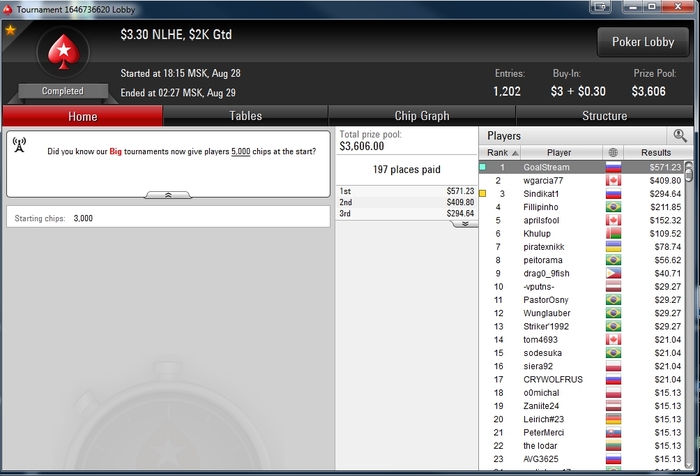This screenshot has height=476, width=700.
Task: Expand the full prize payout list
Action: (465, 224)
